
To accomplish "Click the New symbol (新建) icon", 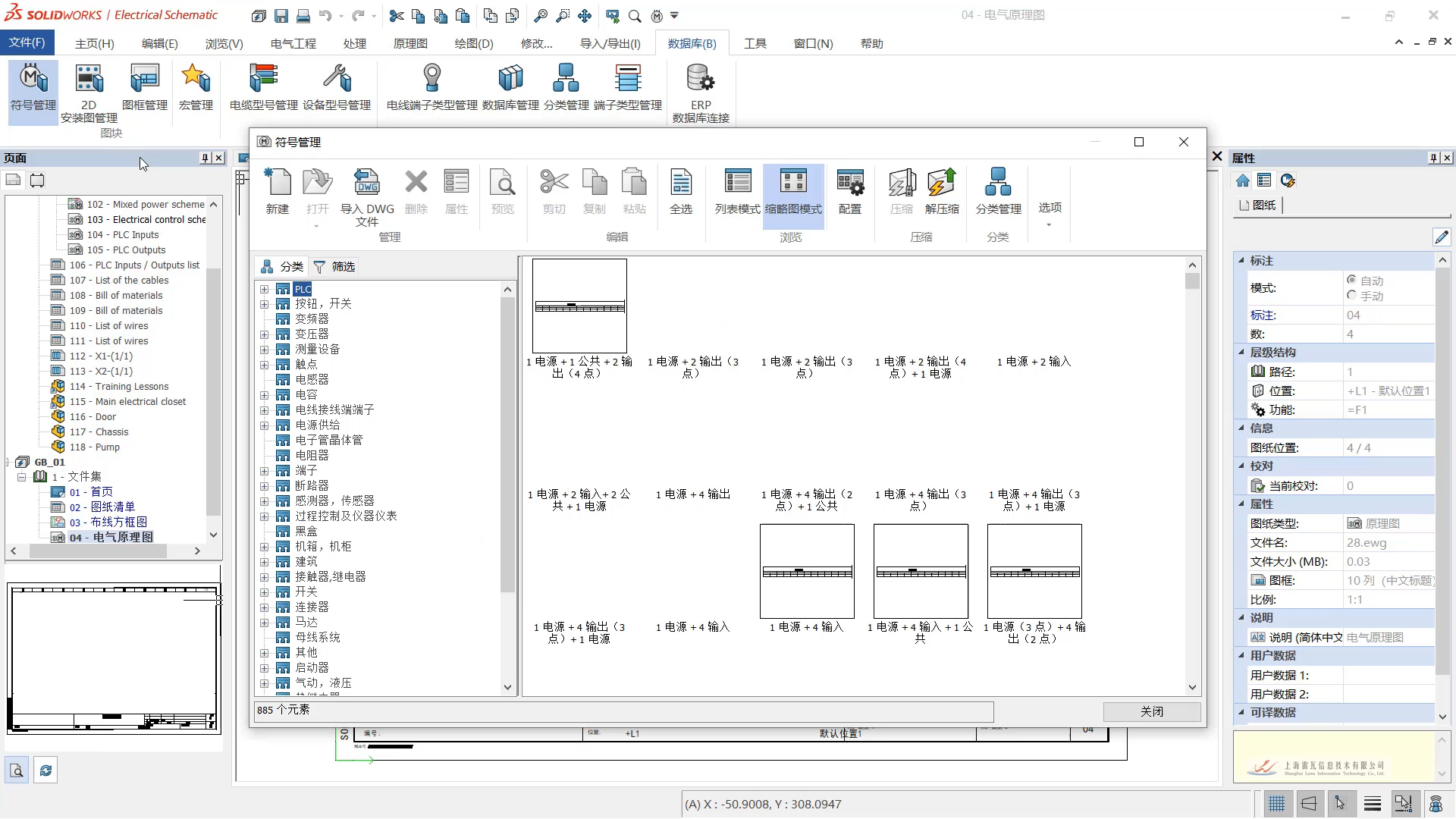I will click(x=278, y=192).
